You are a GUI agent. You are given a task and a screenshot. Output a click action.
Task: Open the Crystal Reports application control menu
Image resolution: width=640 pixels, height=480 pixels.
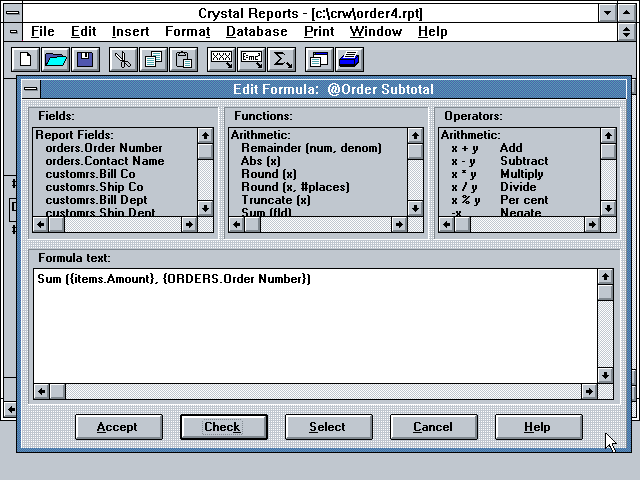pos(13,13)
